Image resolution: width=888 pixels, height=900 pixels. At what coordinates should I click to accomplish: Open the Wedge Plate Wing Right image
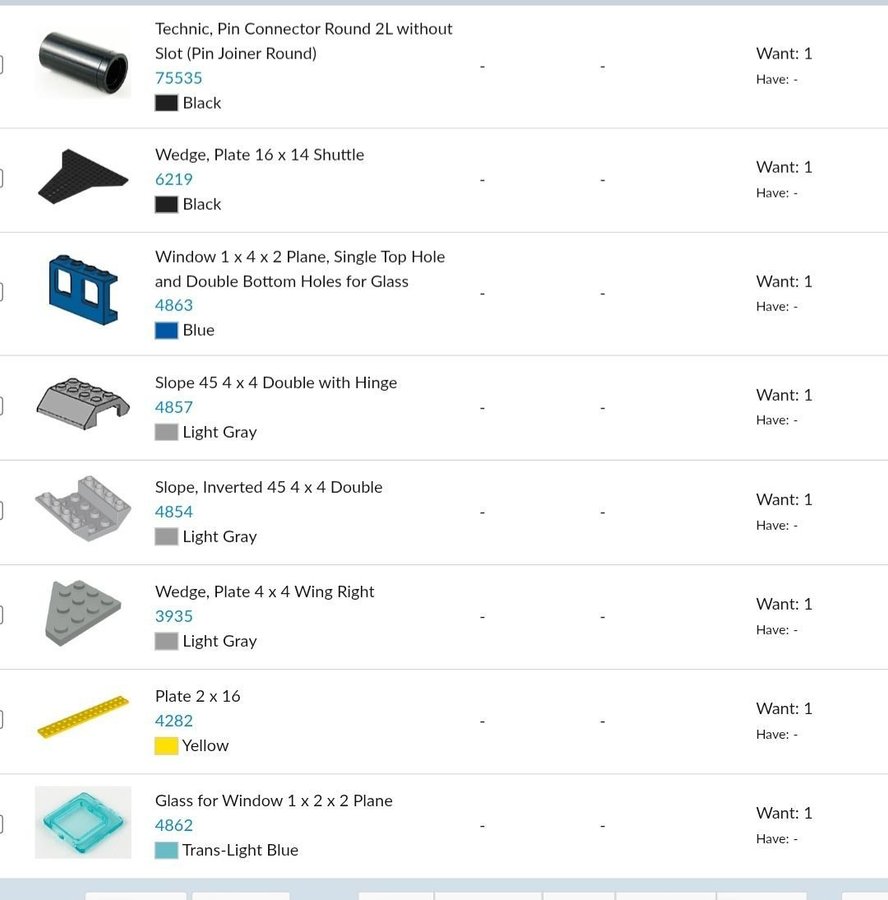[83, 612]
